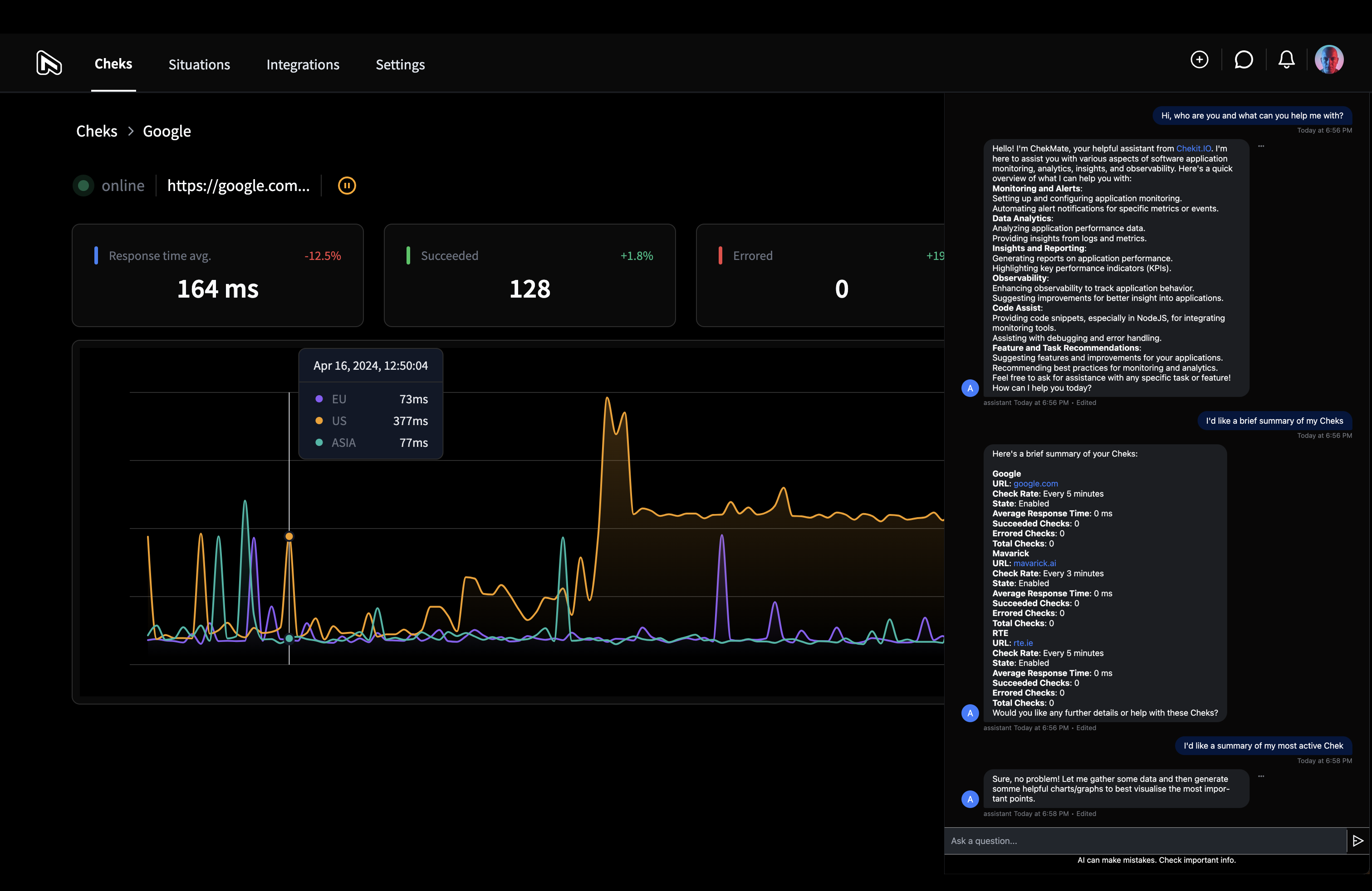The height and width of the screenshot is (891, 1372).
Task: Click the rte.ie URL link
Action: point(1023,643)
